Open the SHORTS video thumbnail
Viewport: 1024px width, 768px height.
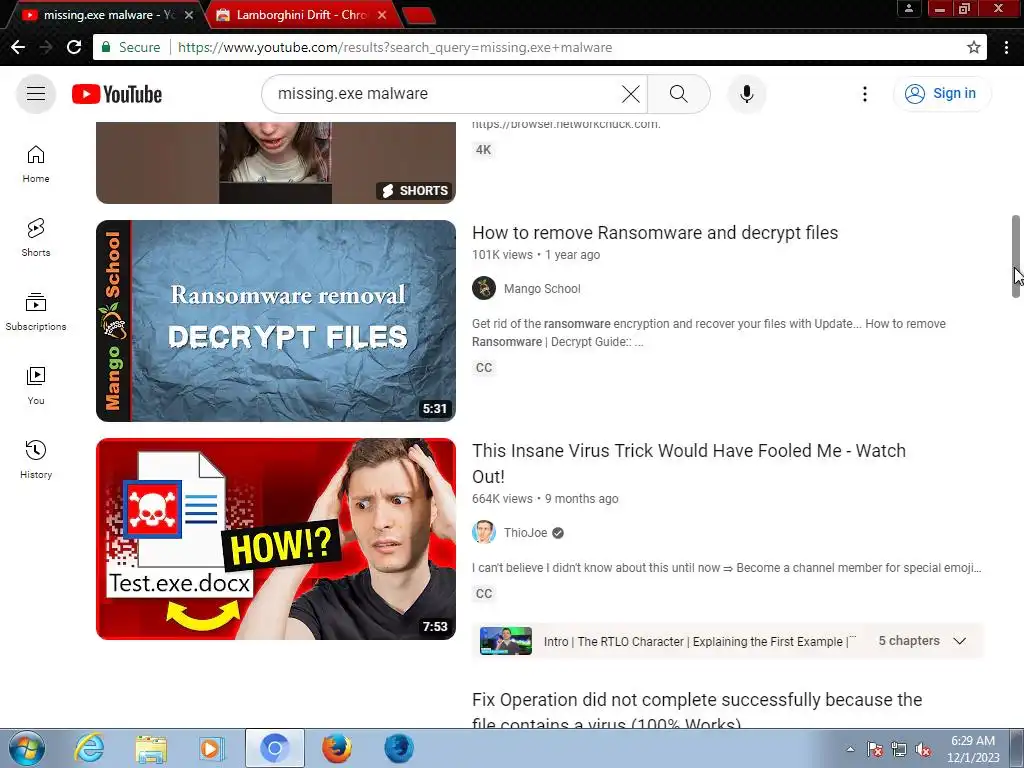click(276, 163)
